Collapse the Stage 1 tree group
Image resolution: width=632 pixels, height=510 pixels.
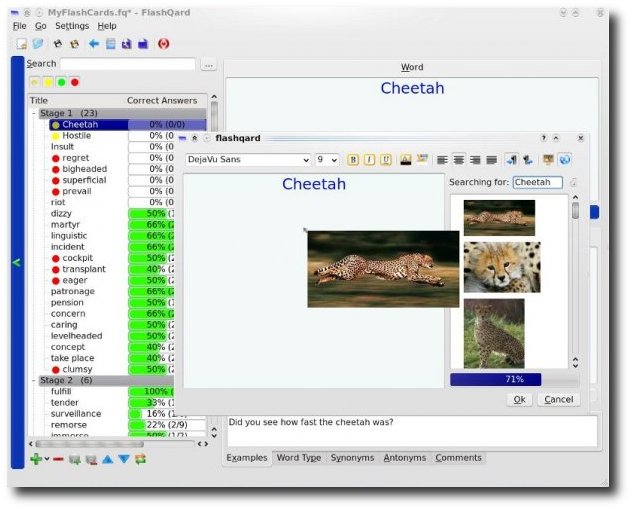[34, 113]
